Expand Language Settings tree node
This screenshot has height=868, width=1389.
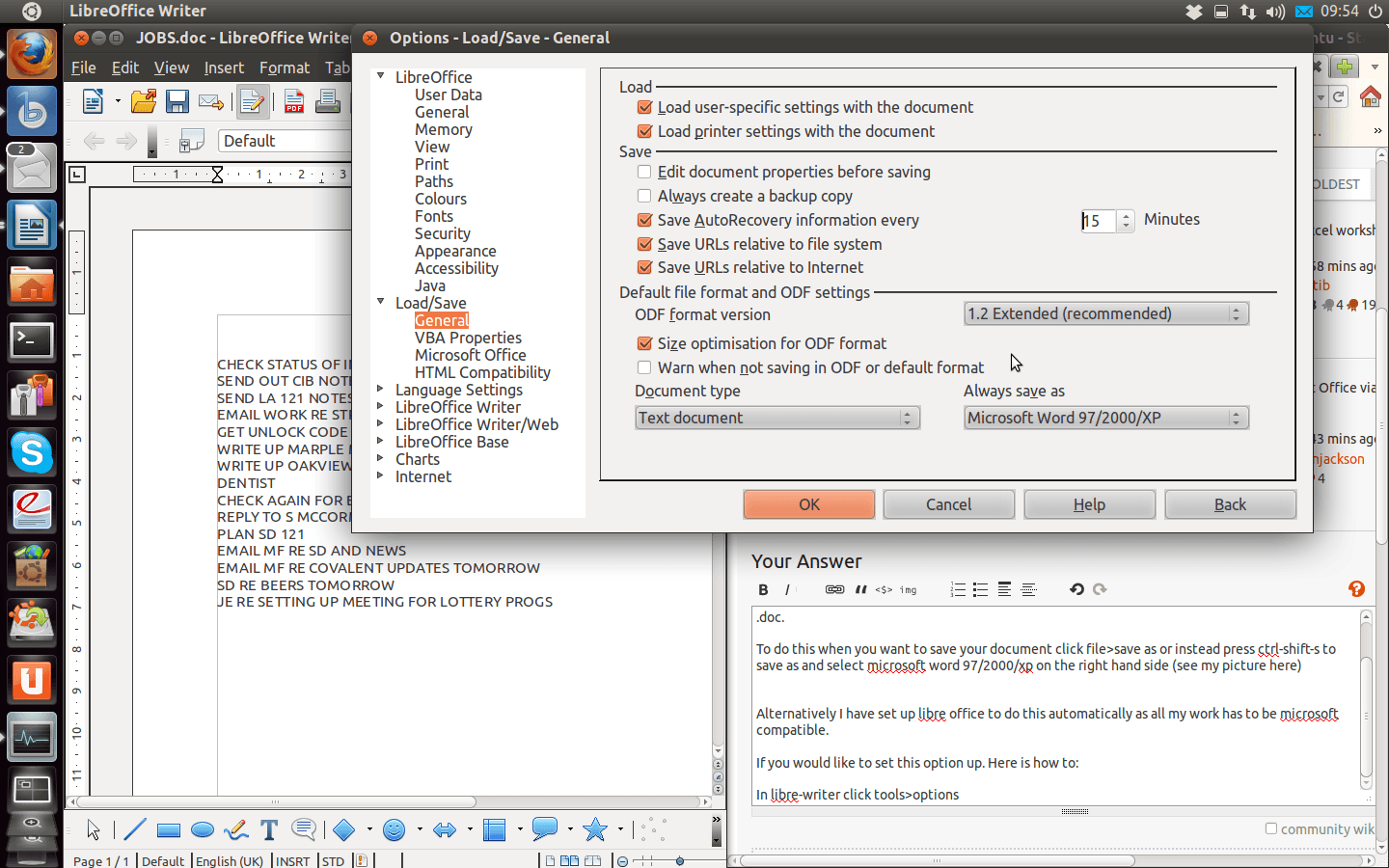click(x=381, y=389)
